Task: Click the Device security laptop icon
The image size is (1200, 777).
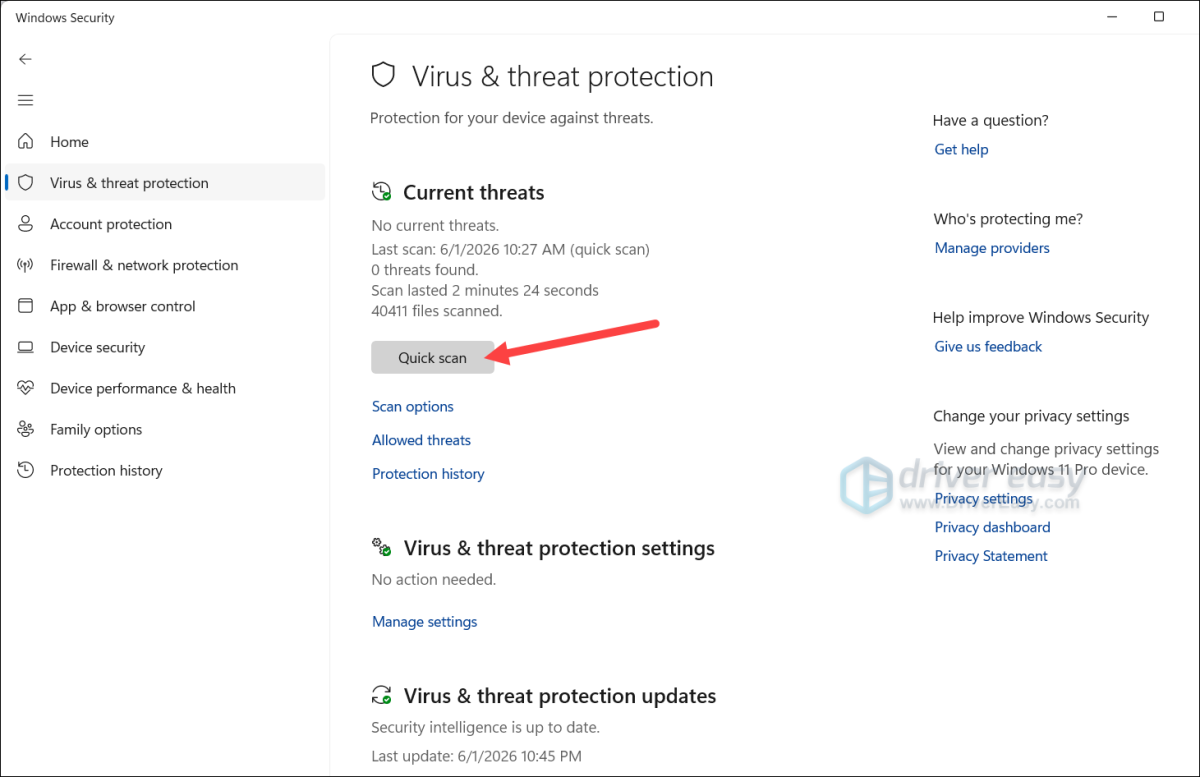Action: point(26,347)
